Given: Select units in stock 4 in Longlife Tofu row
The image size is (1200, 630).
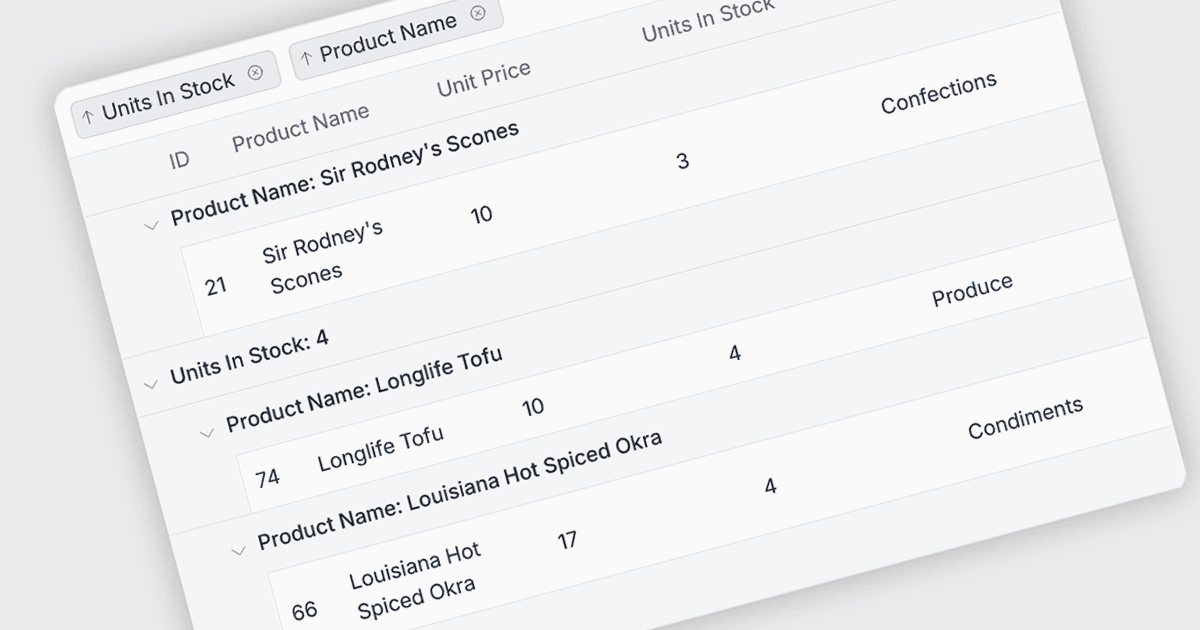Looking at the screenshot, I should (735, 353).
